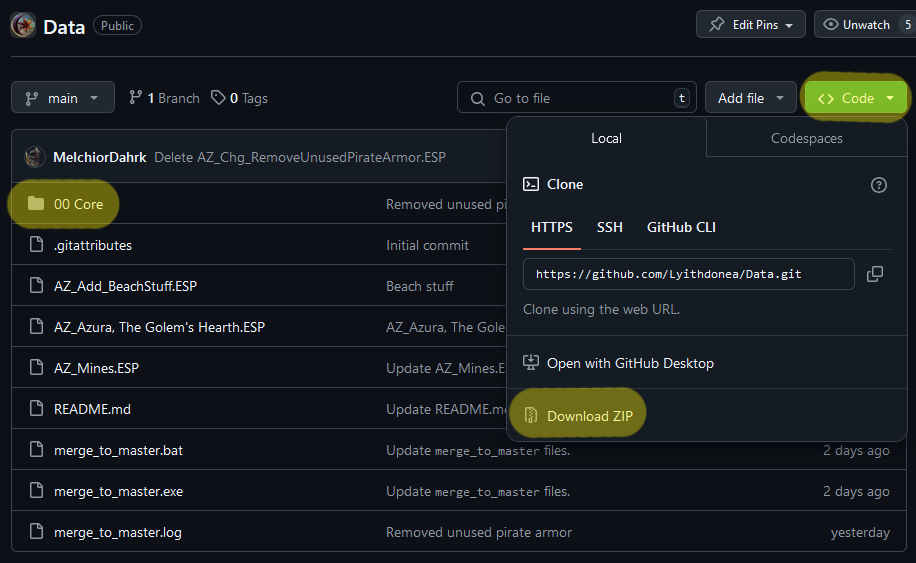Click the eye icon in the Unwatch button
This screenshot has height=563, width=916.
pos(831,25)
